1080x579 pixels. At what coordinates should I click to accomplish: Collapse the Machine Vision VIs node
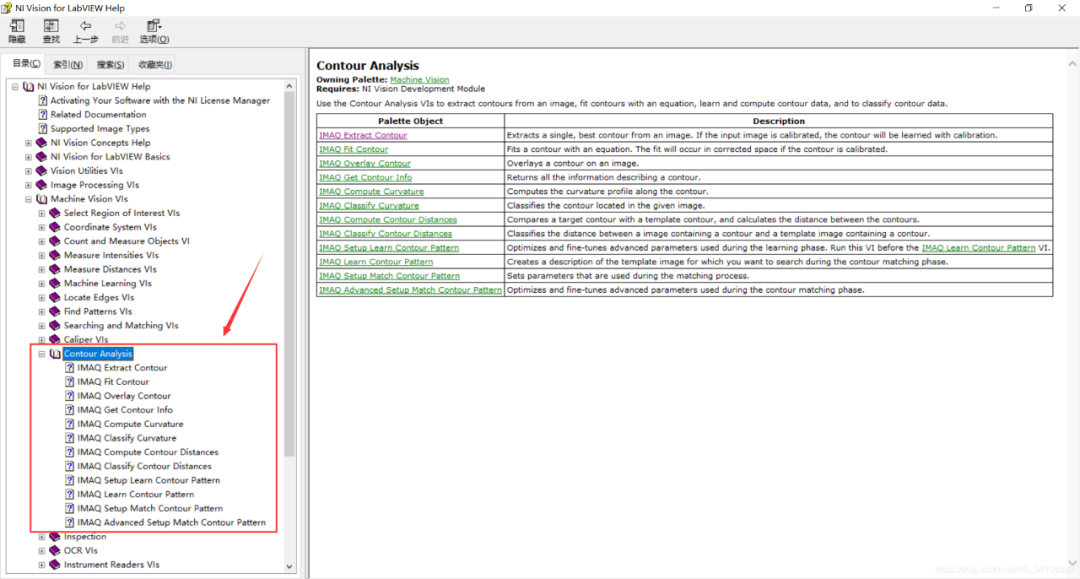(28, 199)
